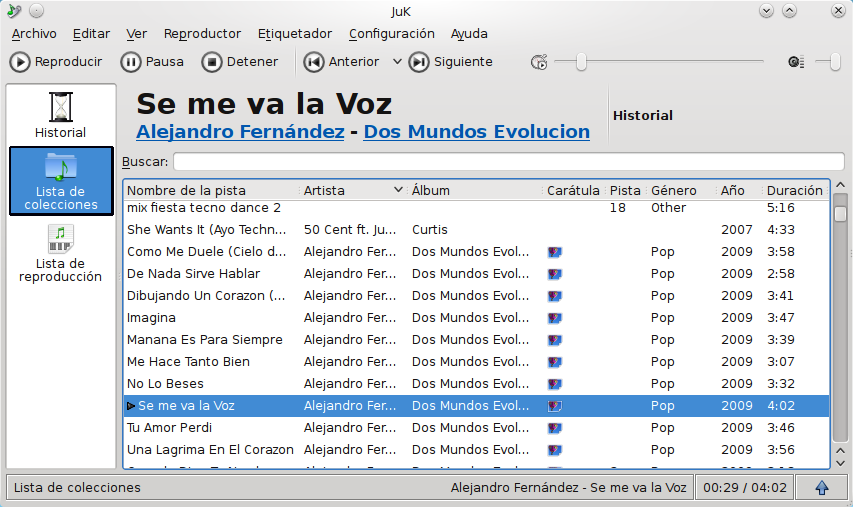The width and height of the screenshot is (853, 507).
Task: Skip to next track with Siguiente
Action: pyautogui.click(x=450, y=62)
